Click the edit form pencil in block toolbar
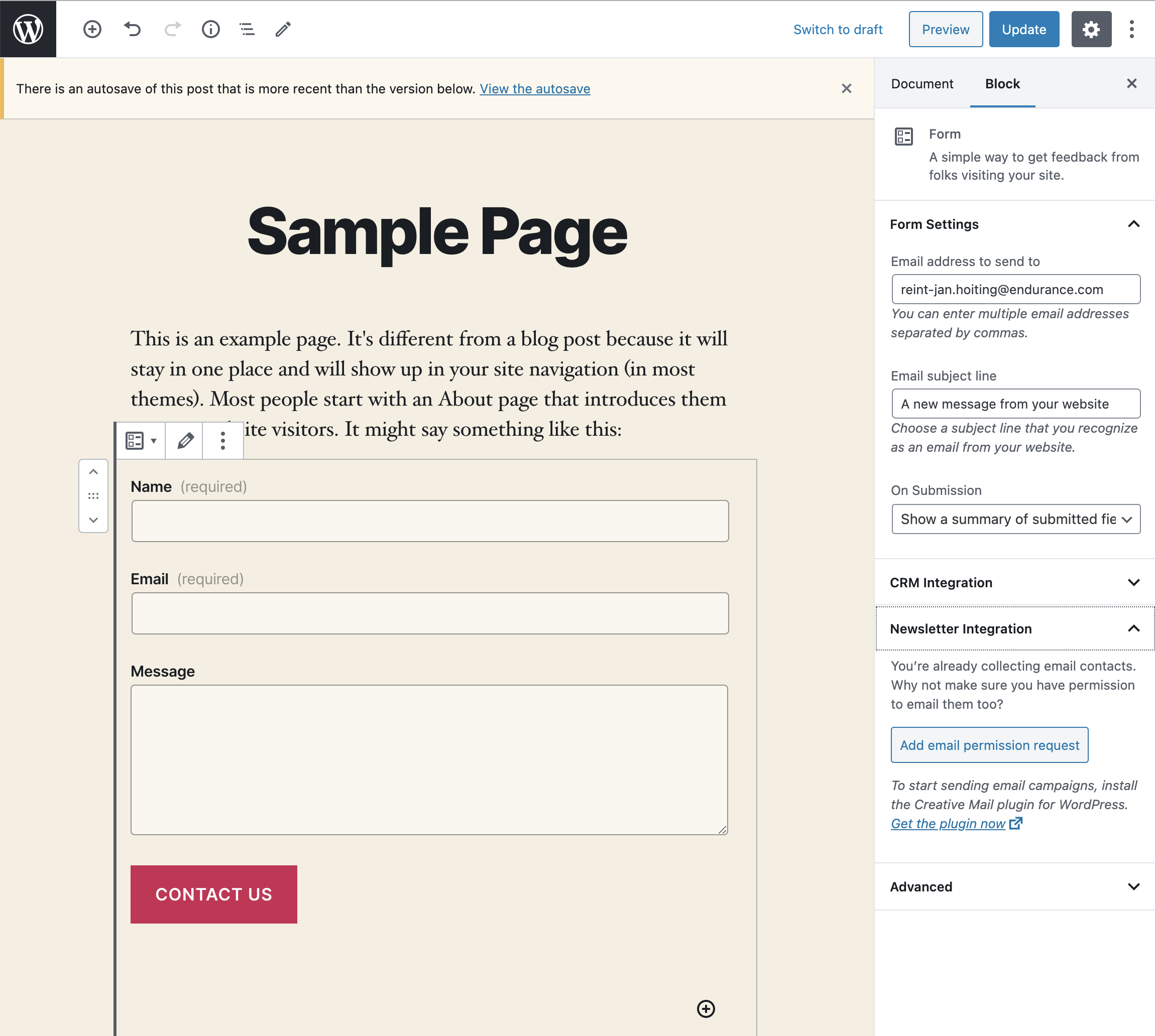Image resolution: width=1155 pixels, height=1036 pixels. (x=184, y=441)
